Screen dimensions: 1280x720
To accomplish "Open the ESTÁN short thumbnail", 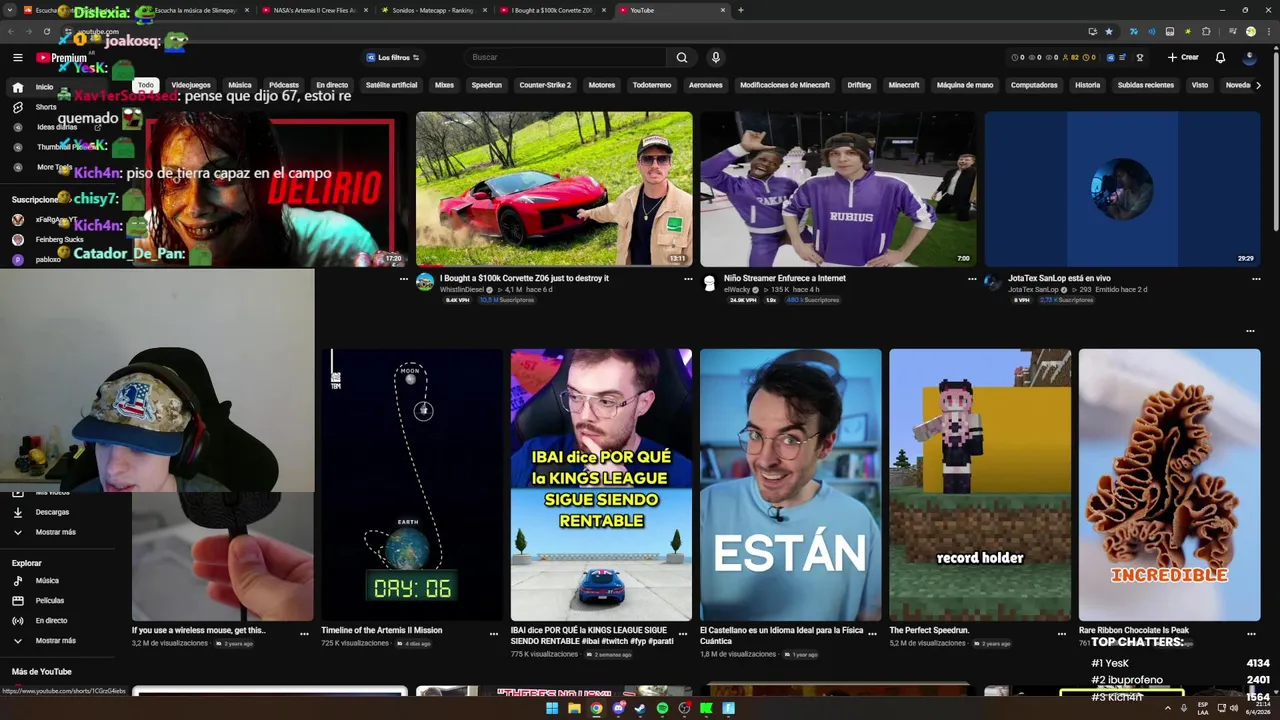I will (x=790, y=485).
